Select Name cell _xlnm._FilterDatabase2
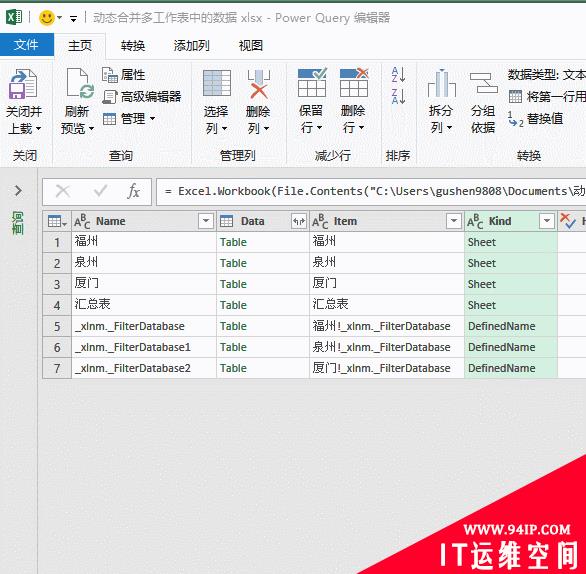The image size is (586, 574). [144, 368]
